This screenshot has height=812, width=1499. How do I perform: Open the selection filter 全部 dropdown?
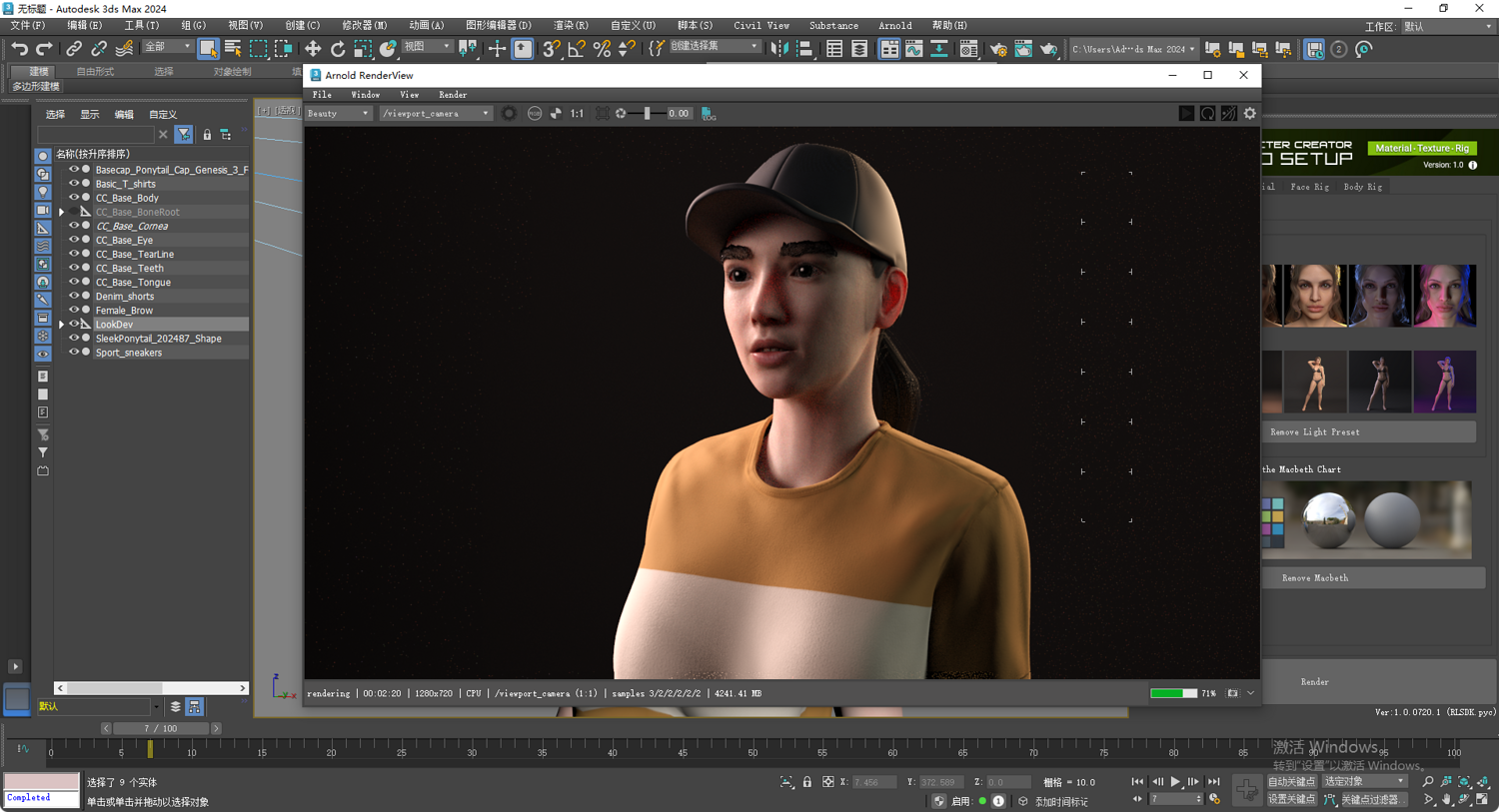point(167,47)
